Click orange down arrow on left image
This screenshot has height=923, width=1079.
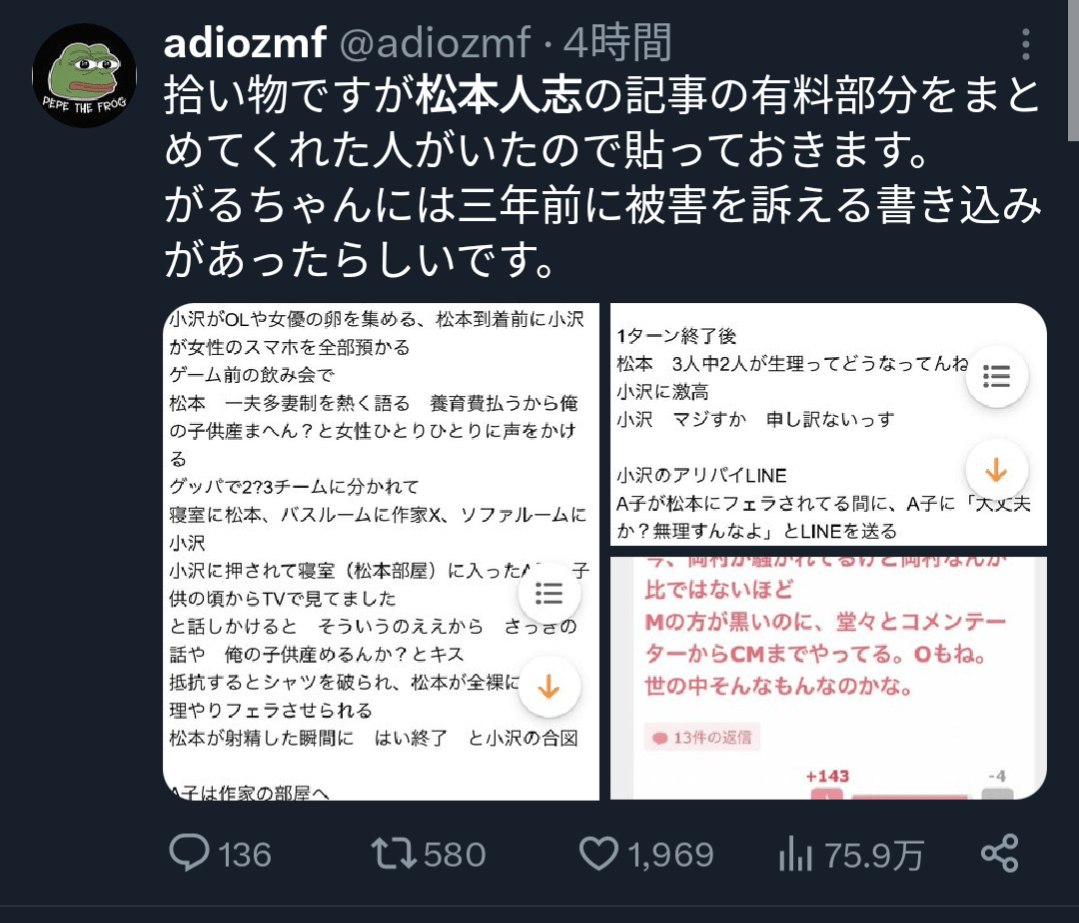point(549,687)
